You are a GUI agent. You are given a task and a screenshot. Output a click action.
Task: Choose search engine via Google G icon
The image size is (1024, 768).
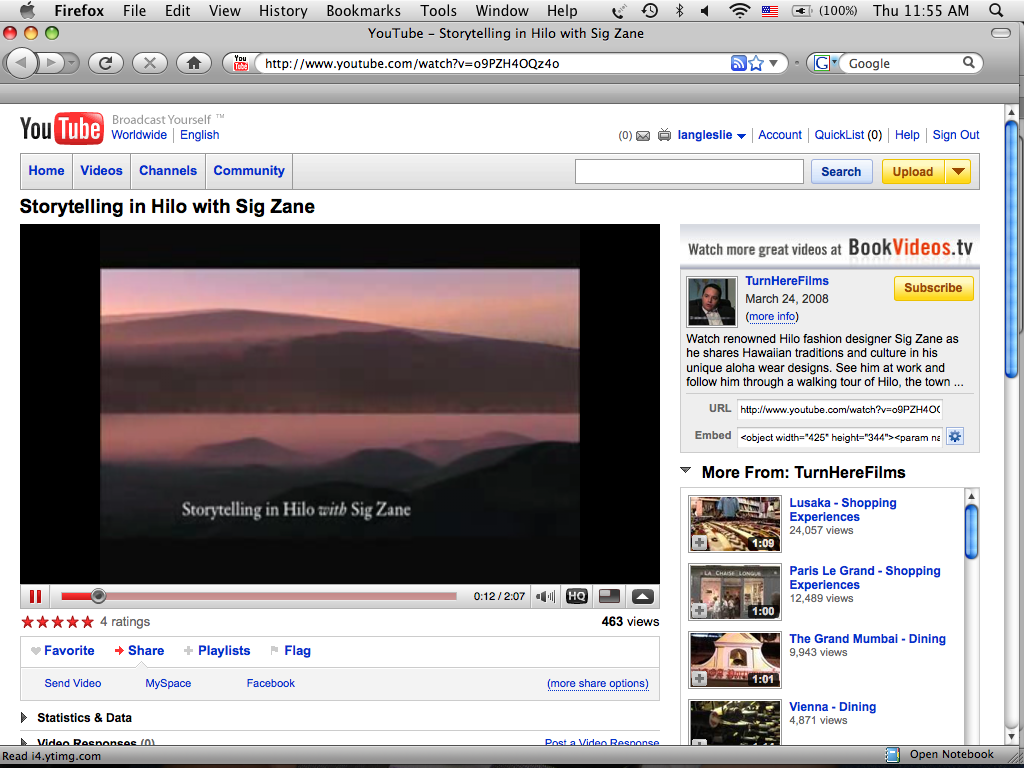pos(822,63)
